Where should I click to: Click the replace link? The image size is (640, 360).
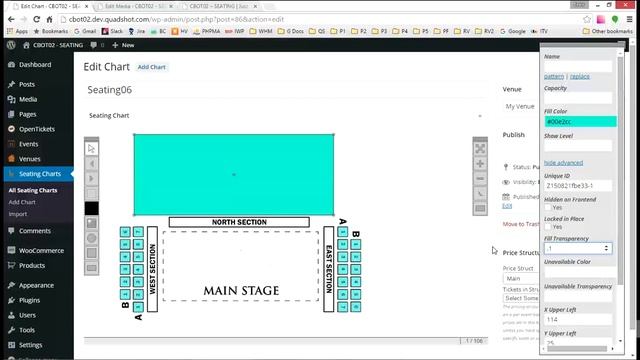click(x=580, y=76)
